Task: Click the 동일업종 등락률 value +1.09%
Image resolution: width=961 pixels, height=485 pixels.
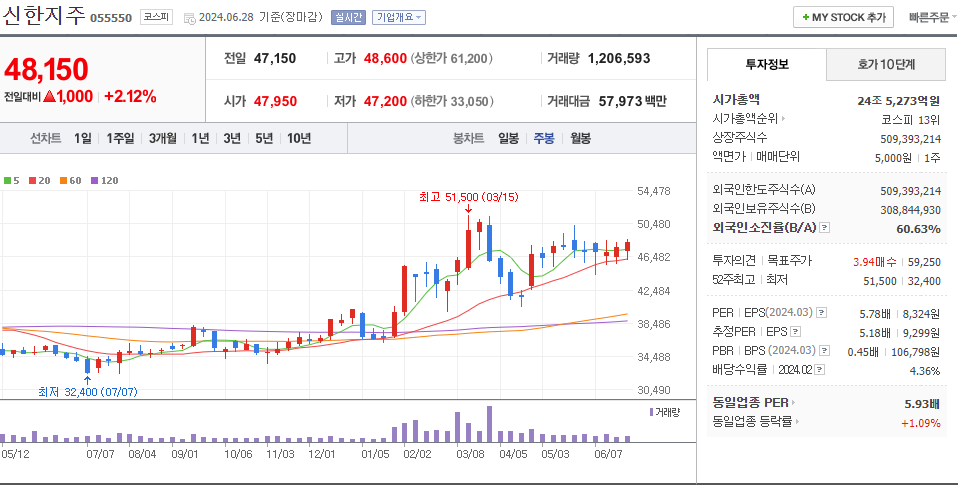Action: pyautogui.click(x=921, y=423)
